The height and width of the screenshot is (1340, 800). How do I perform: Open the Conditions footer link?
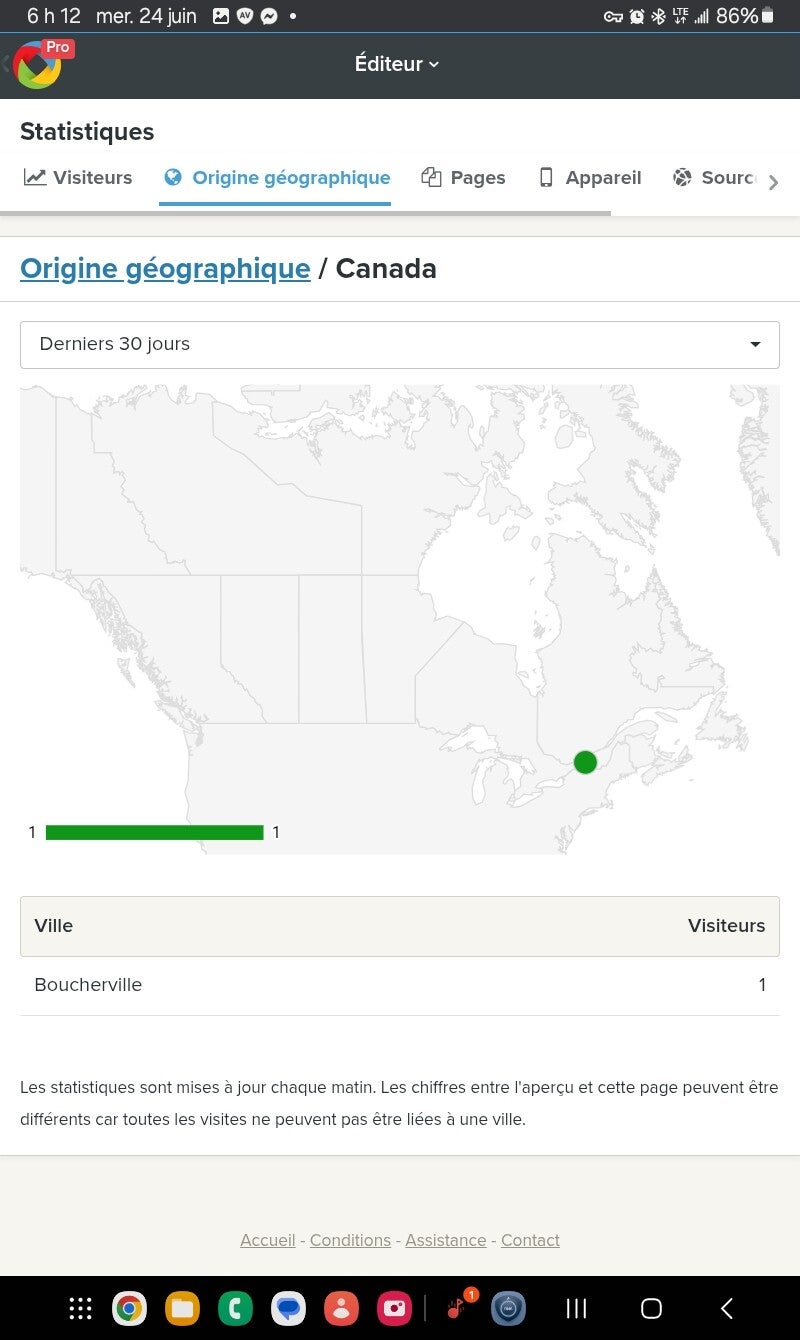point(350,1240)
